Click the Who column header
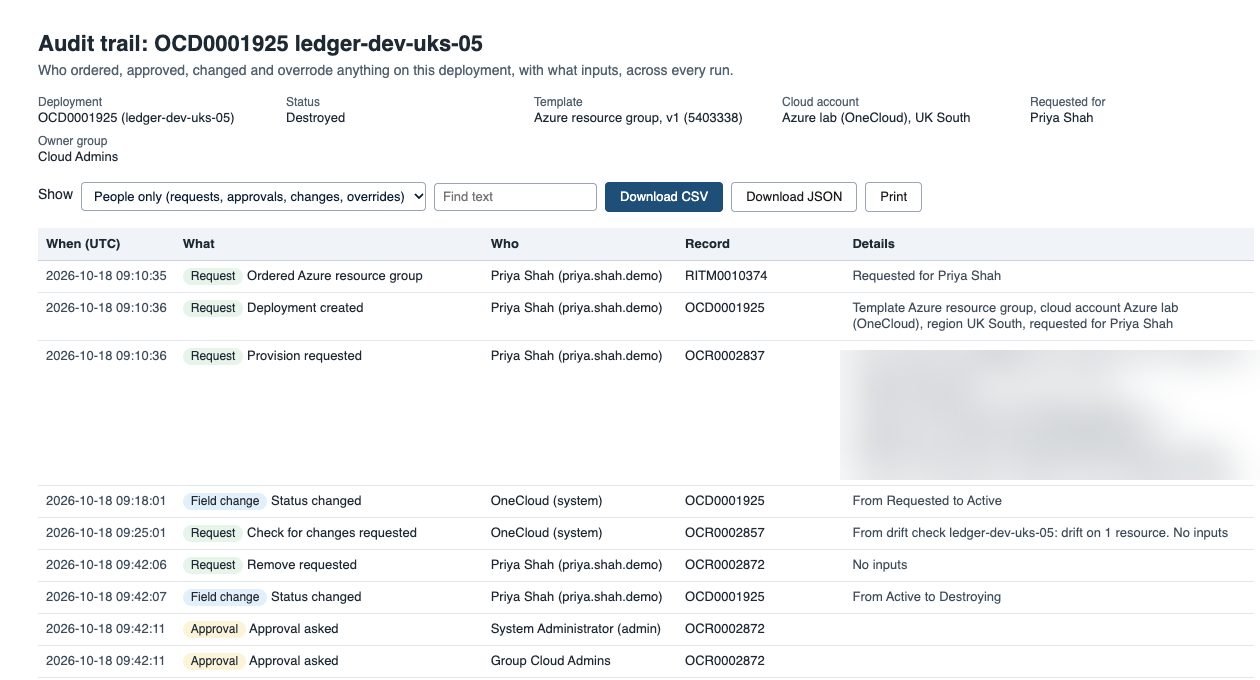1260x680 pixels. pyautogui.click(x=505, y=244)
